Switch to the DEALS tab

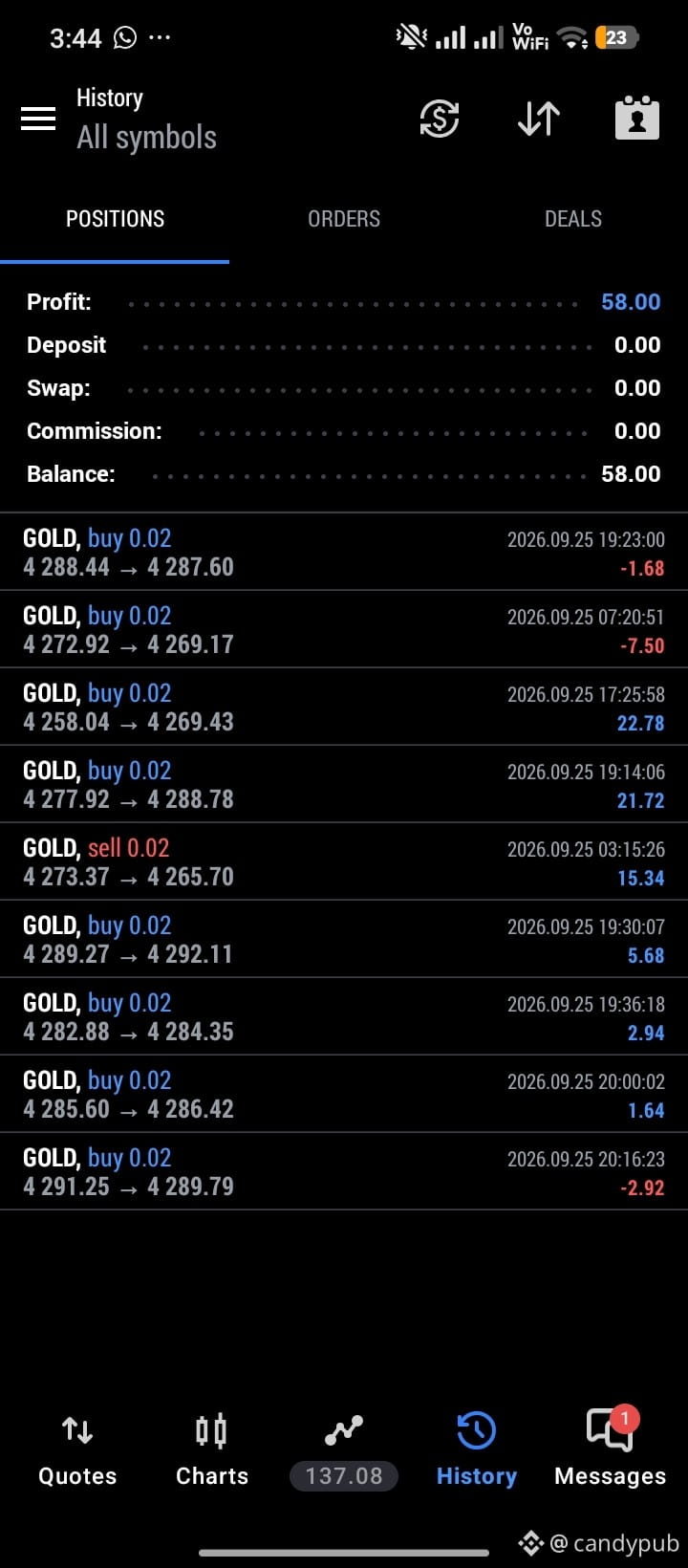pos(573,219)
